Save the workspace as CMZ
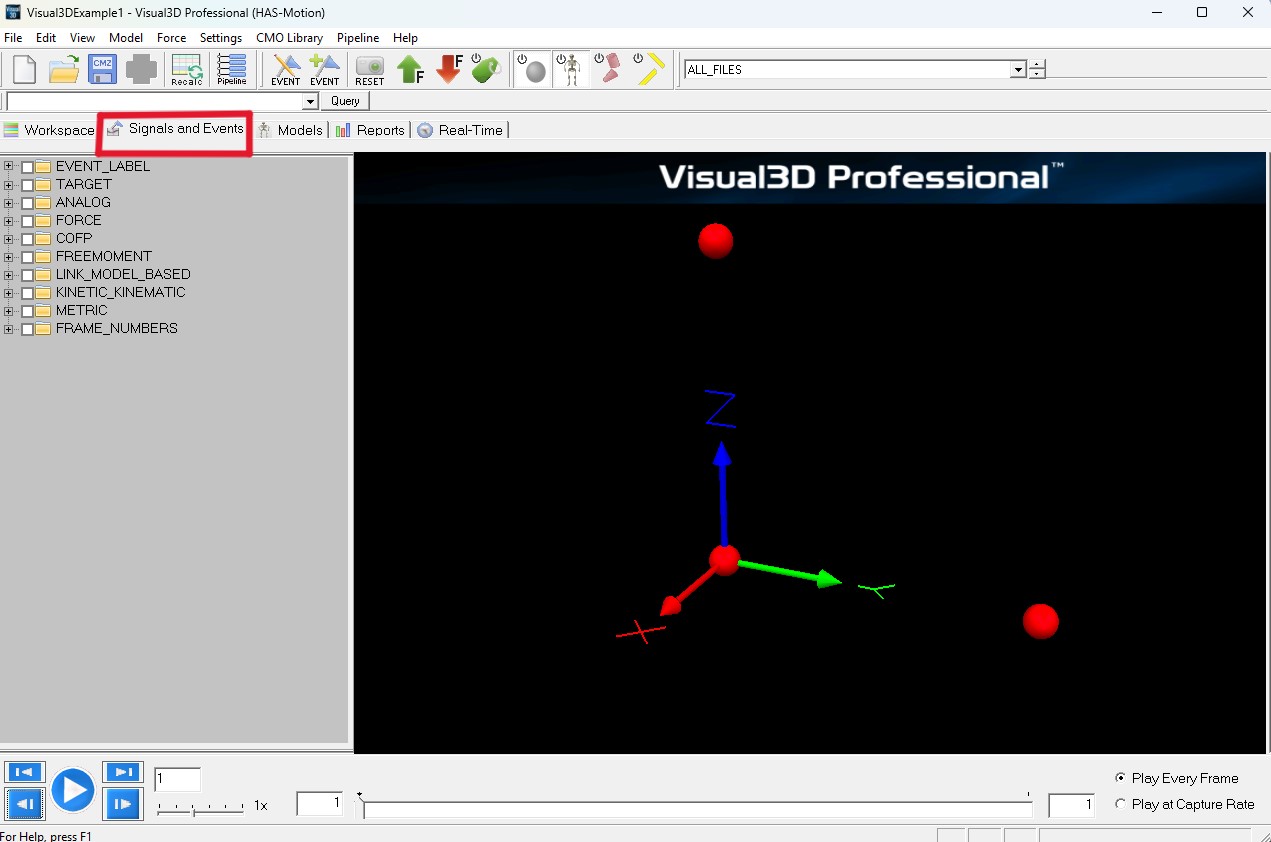Image resolution: width=1271 pixels, height=842 pixels. click(x=102, y=70)
